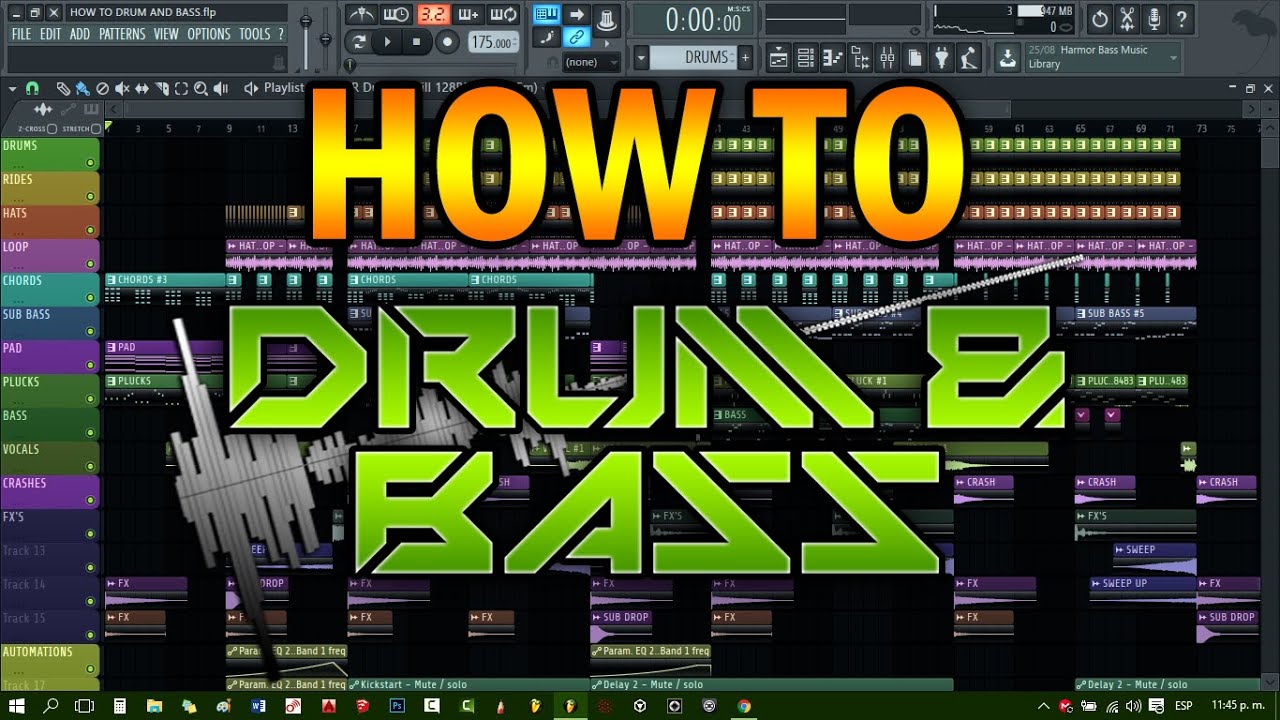Toggle the link icon for multilink controllers

tap(575, 37)
